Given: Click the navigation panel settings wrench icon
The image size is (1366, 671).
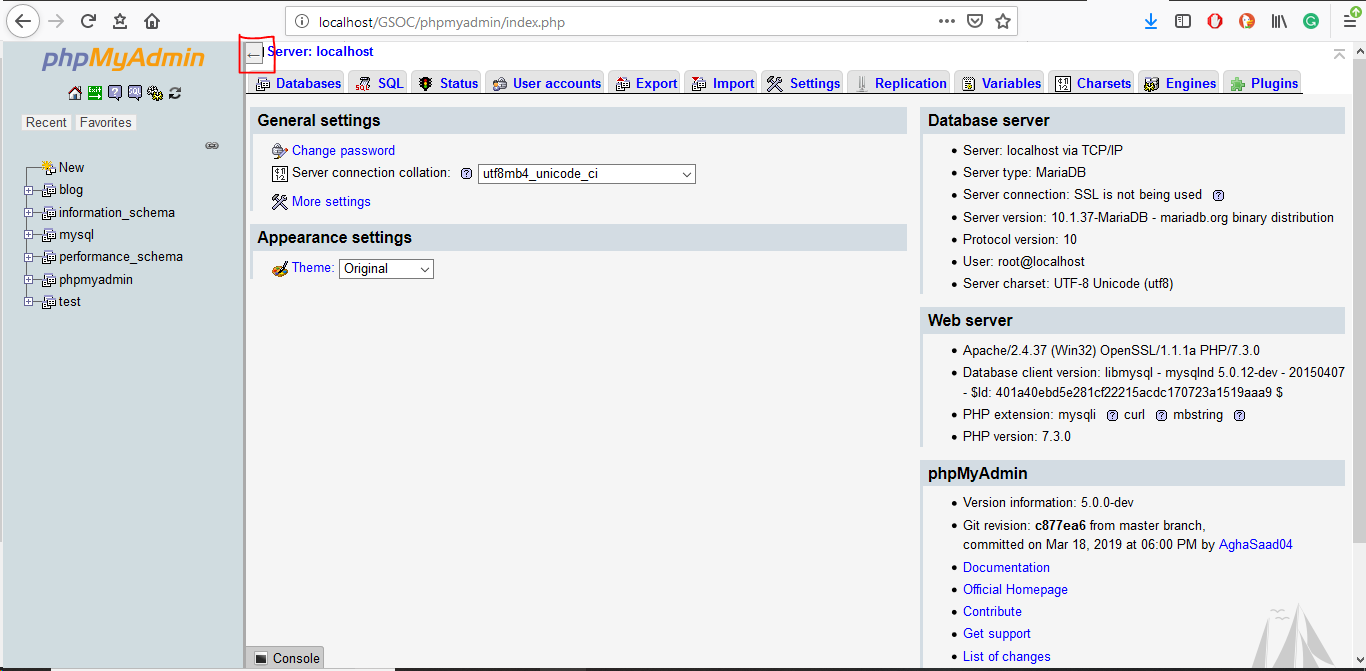Looking at the screenshot, I should coord(155,92).
